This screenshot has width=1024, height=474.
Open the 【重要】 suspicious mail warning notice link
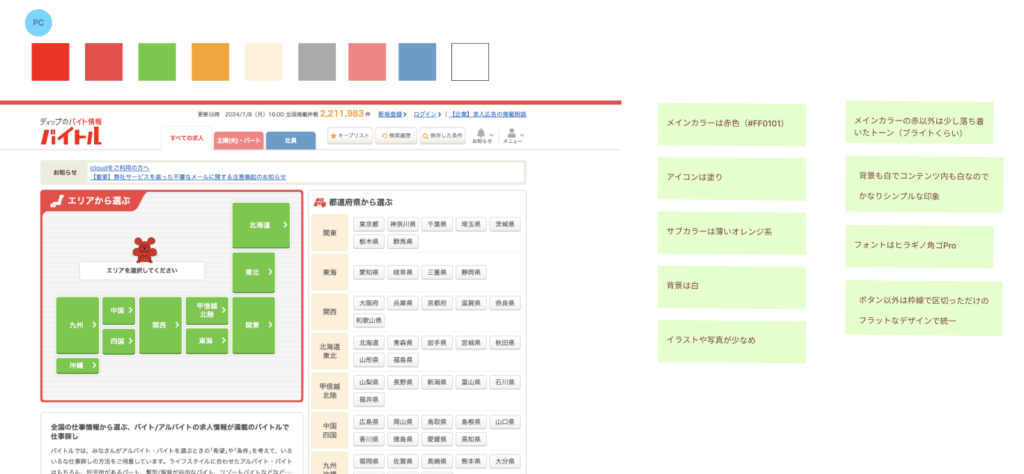(x=187, y=177)
